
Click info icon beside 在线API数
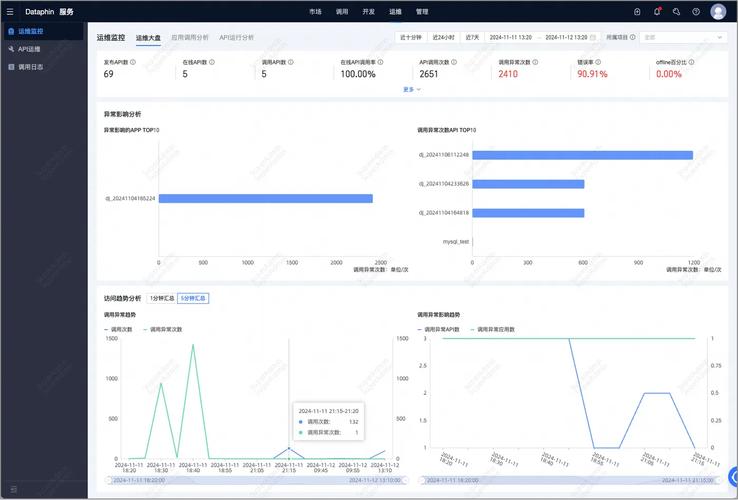click(212, 62)
